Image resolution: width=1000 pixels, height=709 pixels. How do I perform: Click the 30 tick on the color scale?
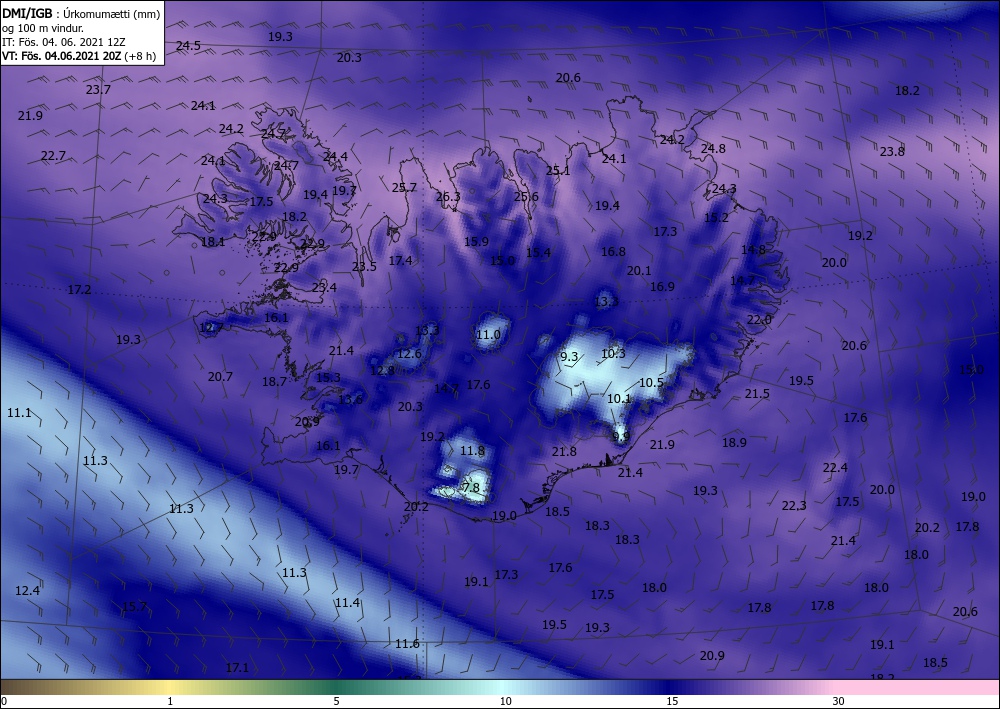838,702
